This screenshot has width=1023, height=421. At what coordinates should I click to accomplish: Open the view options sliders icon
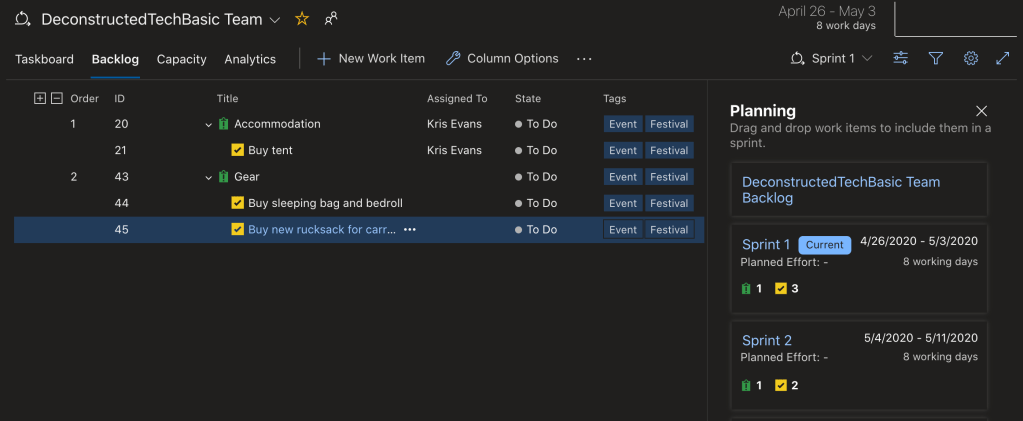(901, 59)
